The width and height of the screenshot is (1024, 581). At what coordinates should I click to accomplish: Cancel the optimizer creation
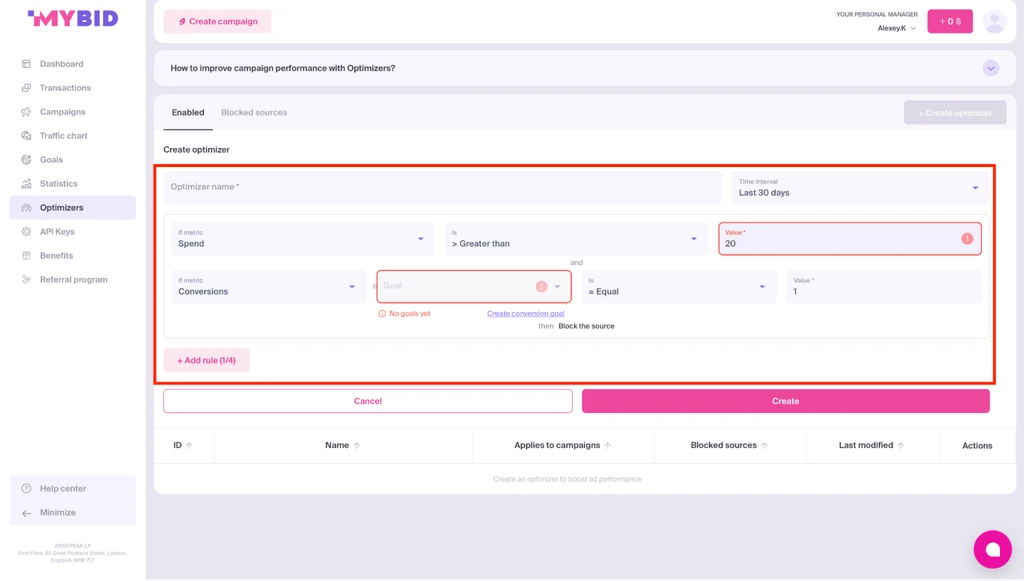(x=368, y=401)
